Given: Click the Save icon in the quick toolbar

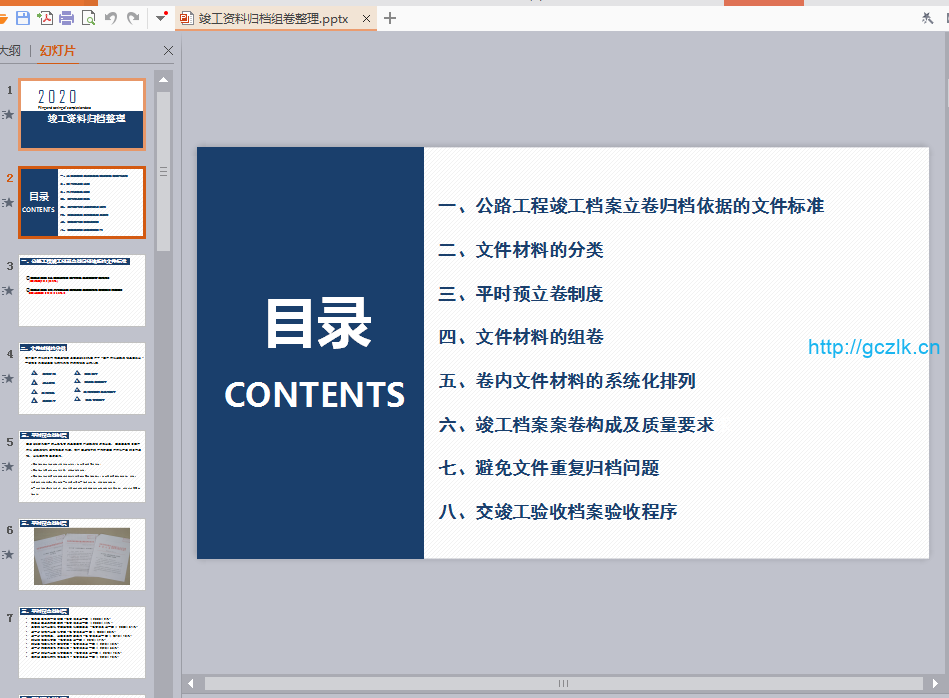Looking at the screenshot, I should click(23, 18).
